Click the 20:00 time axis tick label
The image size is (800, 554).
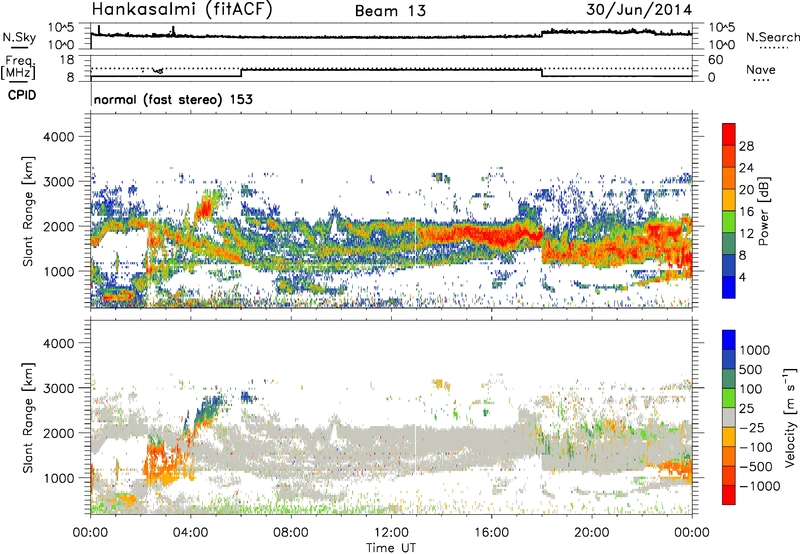point(592,533)
